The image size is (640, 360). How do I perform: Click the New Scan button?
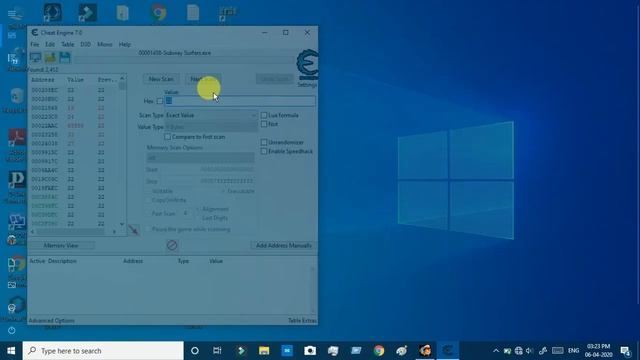pos(161,79)
